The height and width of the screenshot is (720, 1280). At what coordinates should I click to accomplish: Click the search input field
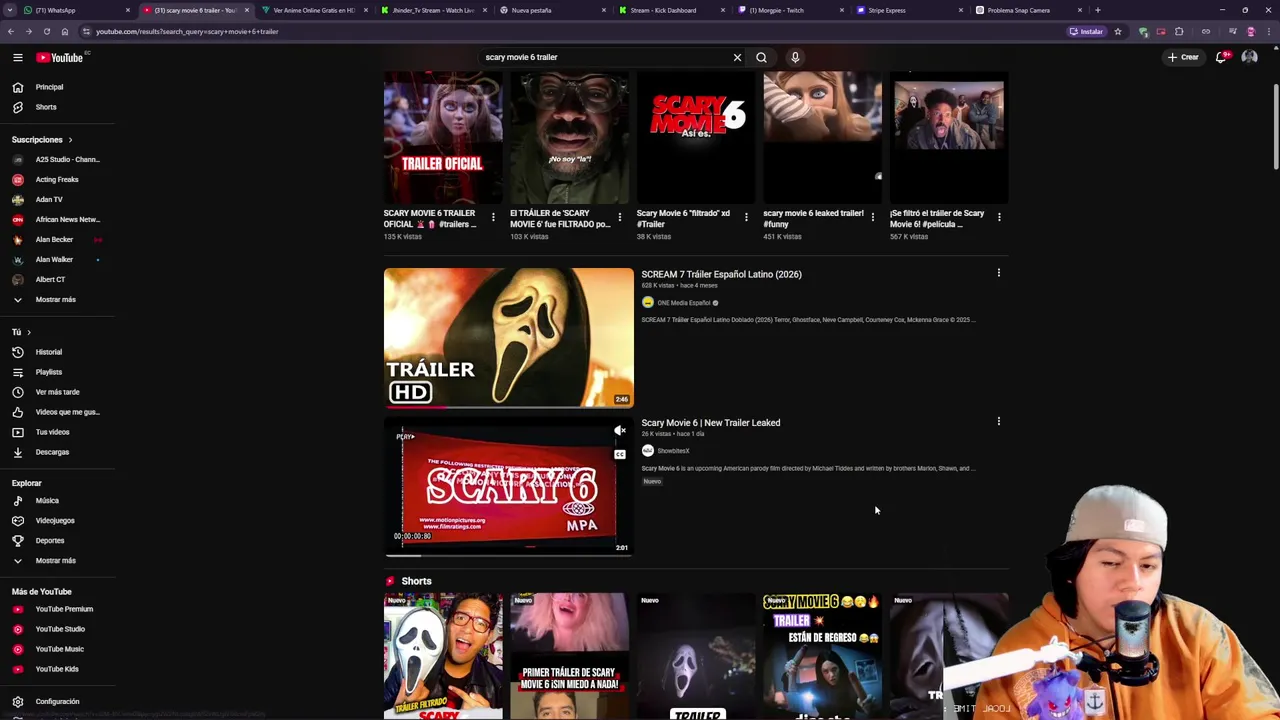tap(605, 57)
